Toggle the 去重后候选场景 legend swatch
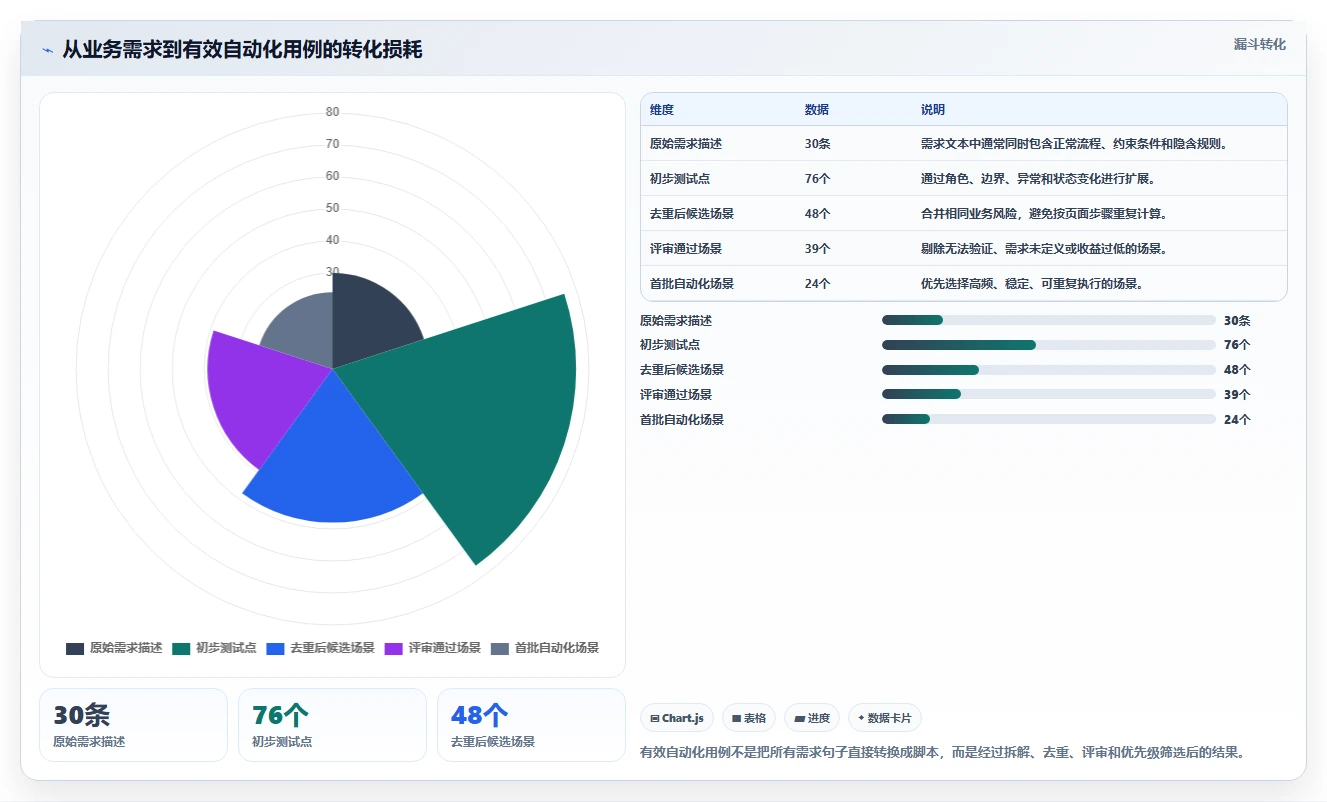Screen dimensions: 1327x802 tap(275, 648)
